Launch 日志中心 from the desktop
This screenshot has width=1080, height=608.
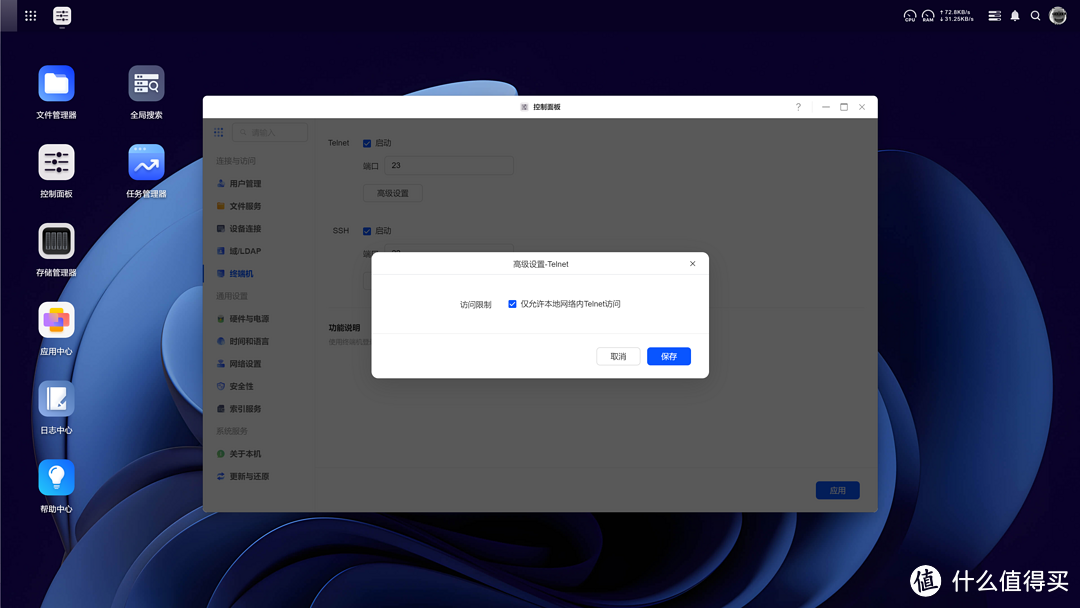(x=56, y=400)
